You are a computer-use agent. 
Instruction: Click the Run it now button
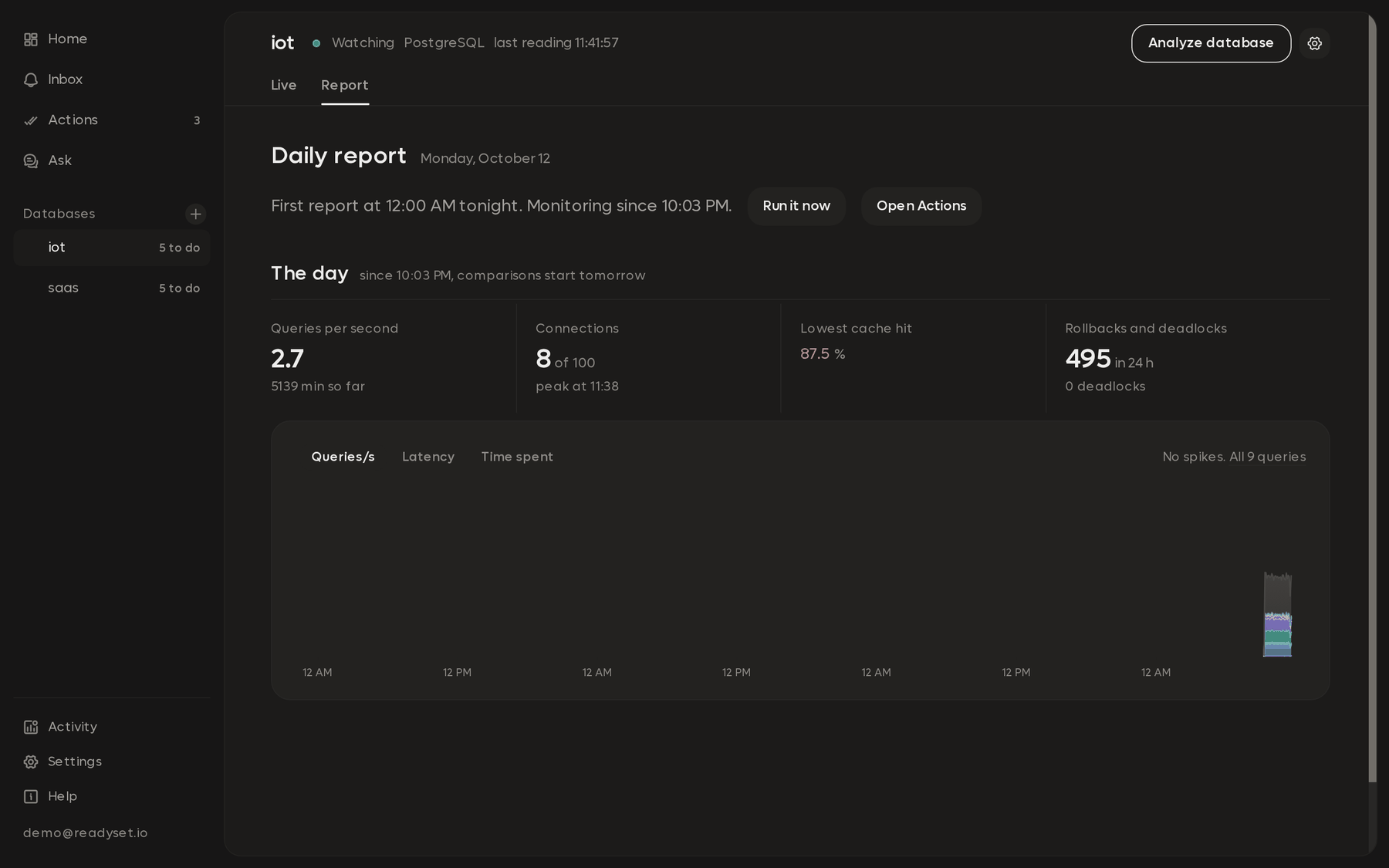coord(796,206)
